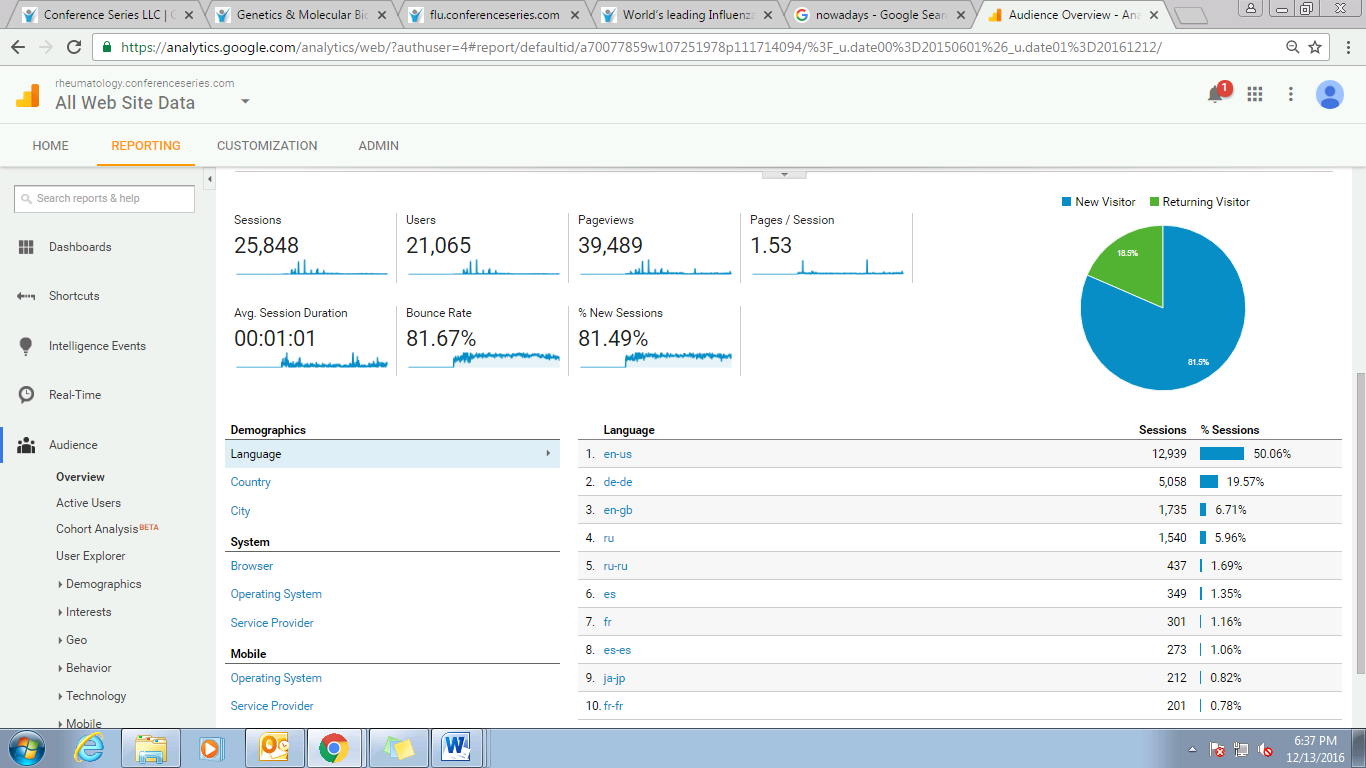
Task: Open the ADMIN tab
Action: (x=378, y=146)
